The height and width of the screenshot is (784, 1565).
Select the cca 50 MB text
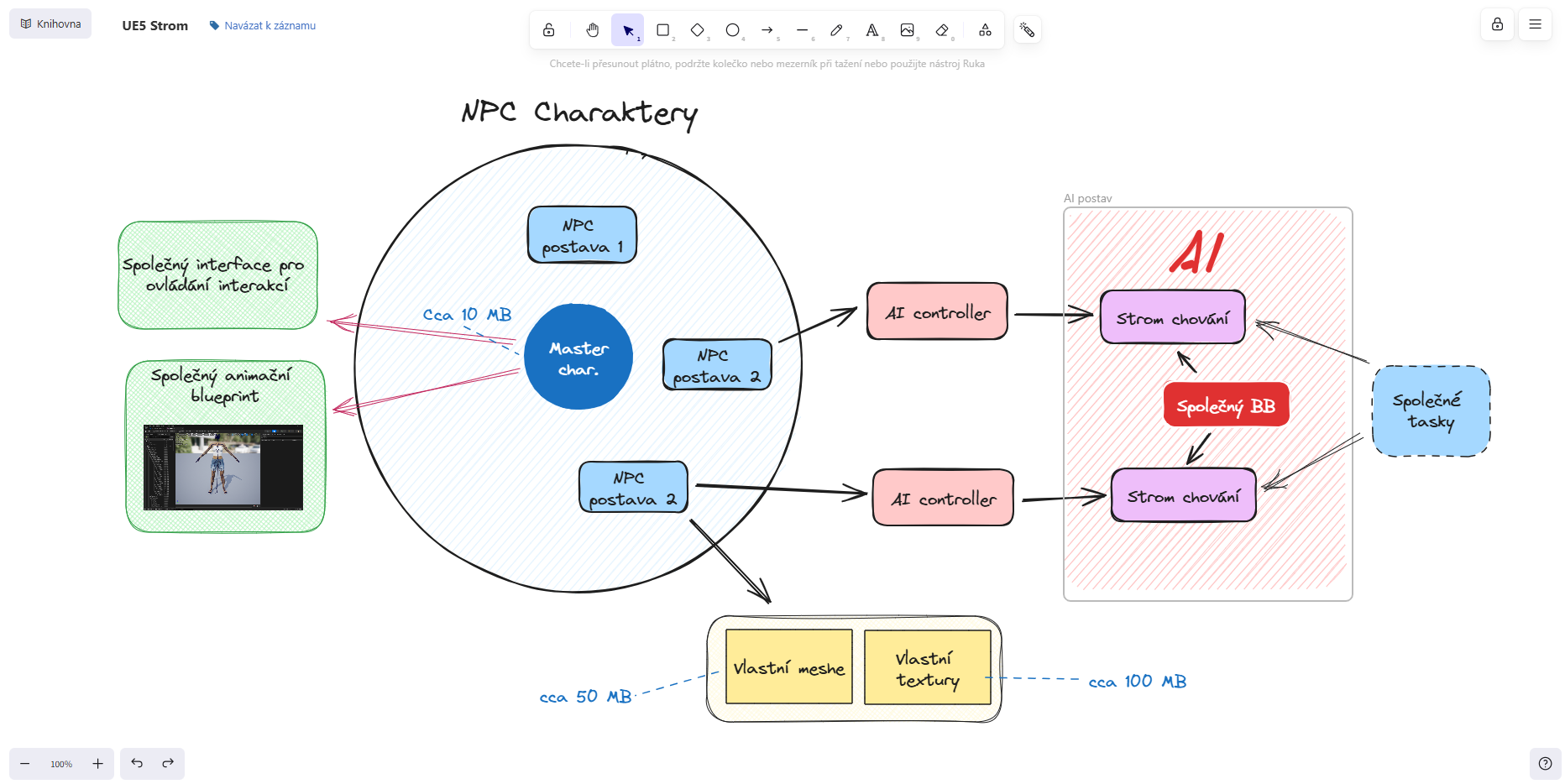[x=585, y=698]
